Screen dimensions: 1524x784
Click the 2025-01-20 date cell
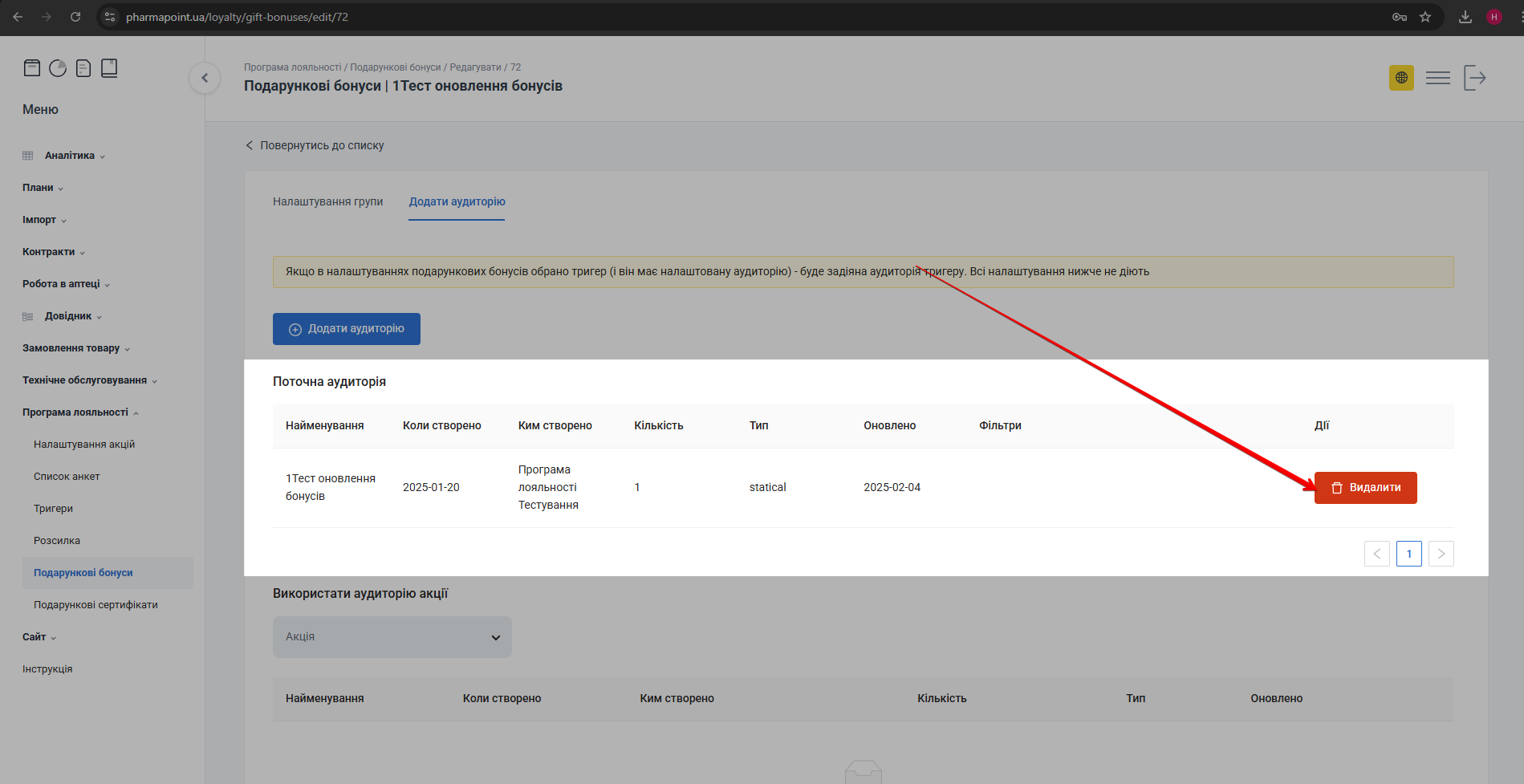(x=431, y=488)
